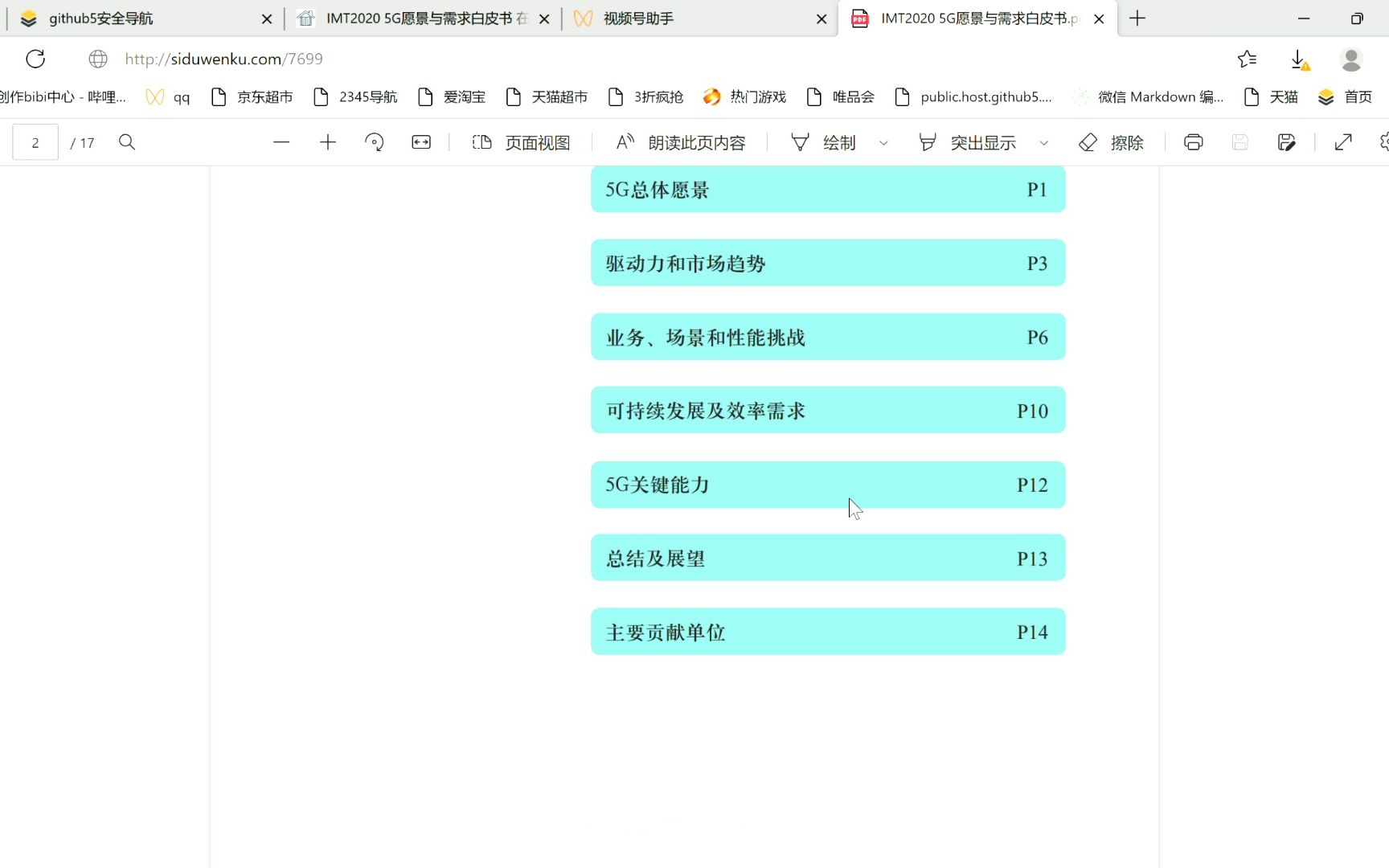Viewport: 1389px width, 868px height.
Task: Zoom out with minus icon
Action: (x=281, y=142)
